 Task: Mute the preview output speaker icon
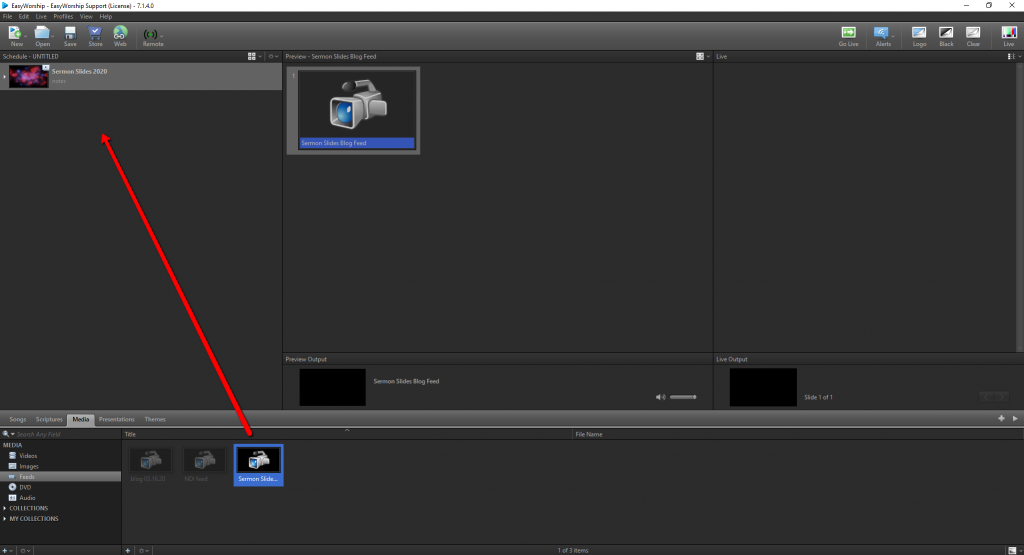coord(660,397)
